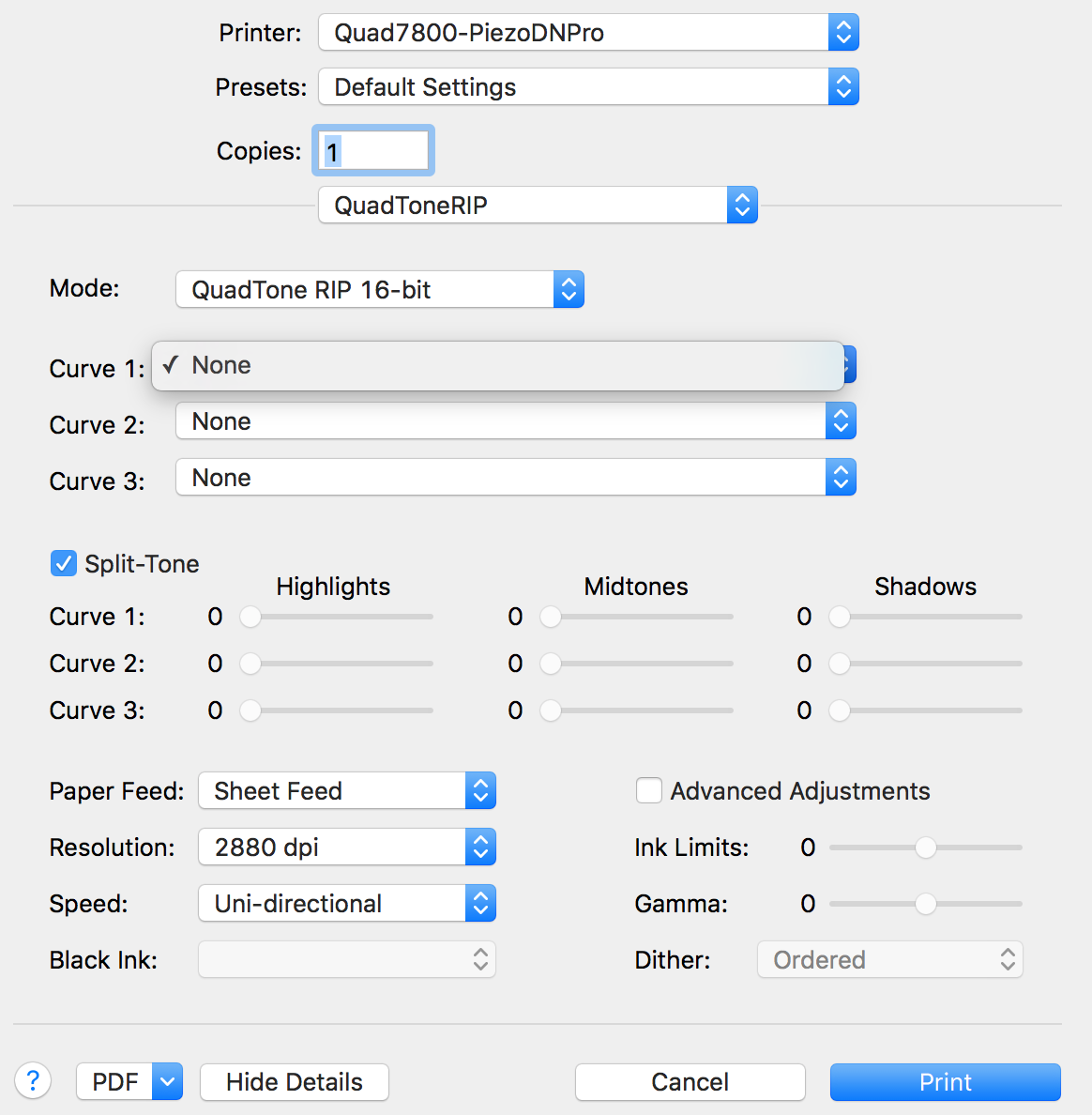Click the Curve 1 Midtones slider

[x=636, y=617]
